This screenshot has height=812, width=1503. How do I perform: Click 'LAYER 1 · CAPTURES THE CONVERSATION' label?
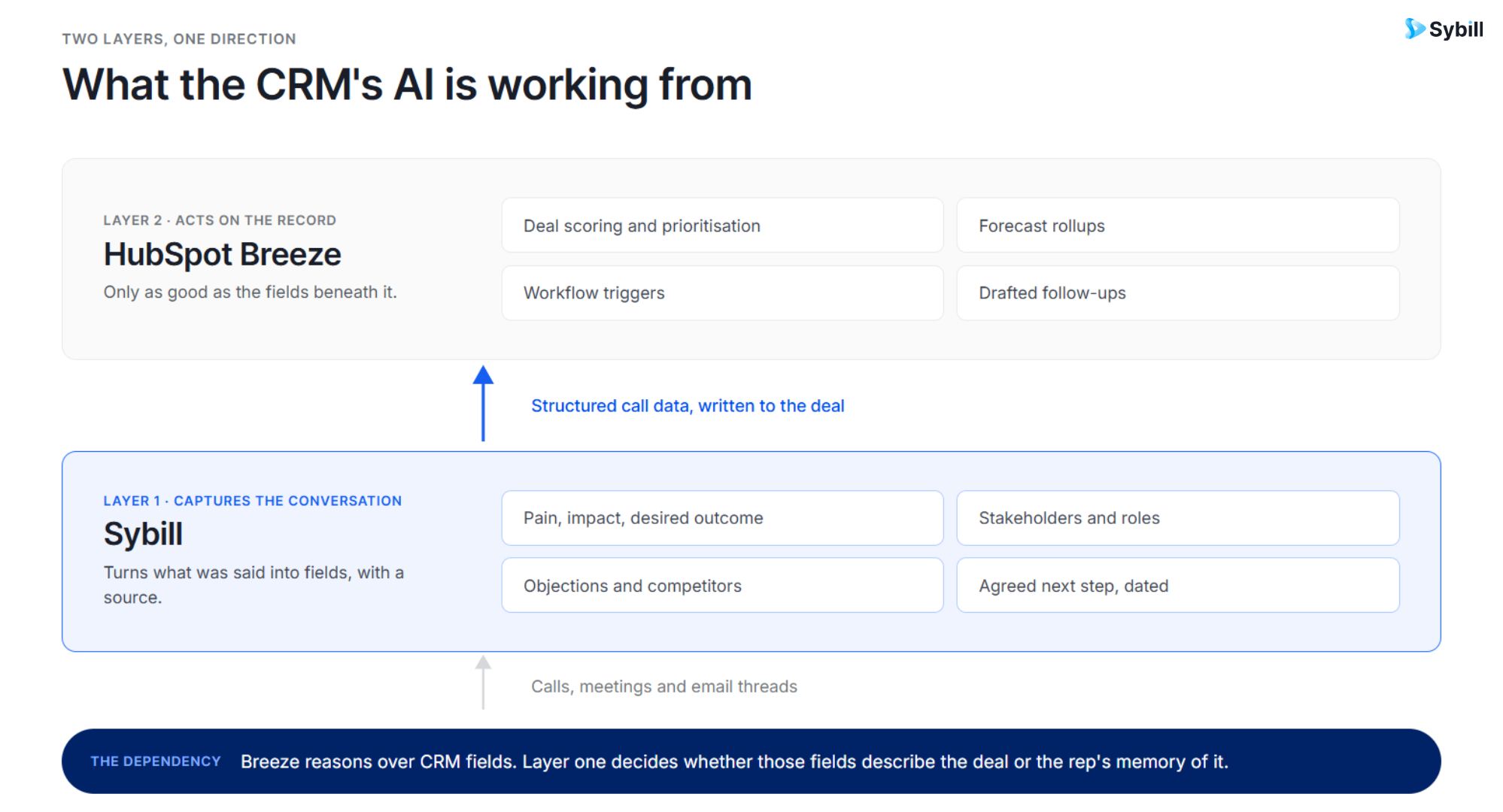[x=253, y=501]
